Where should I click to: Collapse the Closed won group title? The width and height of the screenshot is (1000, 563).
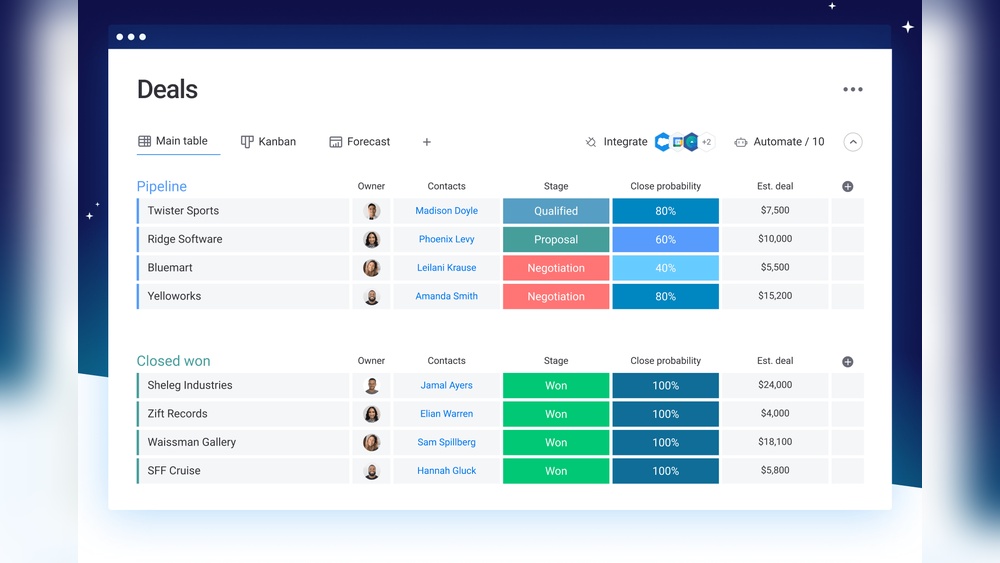173,361
